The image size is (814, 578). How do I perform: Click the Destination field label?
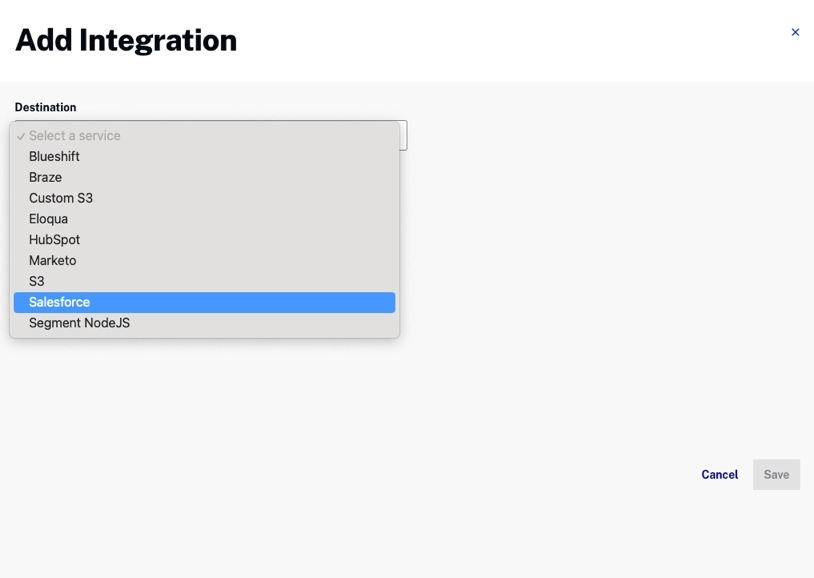(x=45, y=107)
